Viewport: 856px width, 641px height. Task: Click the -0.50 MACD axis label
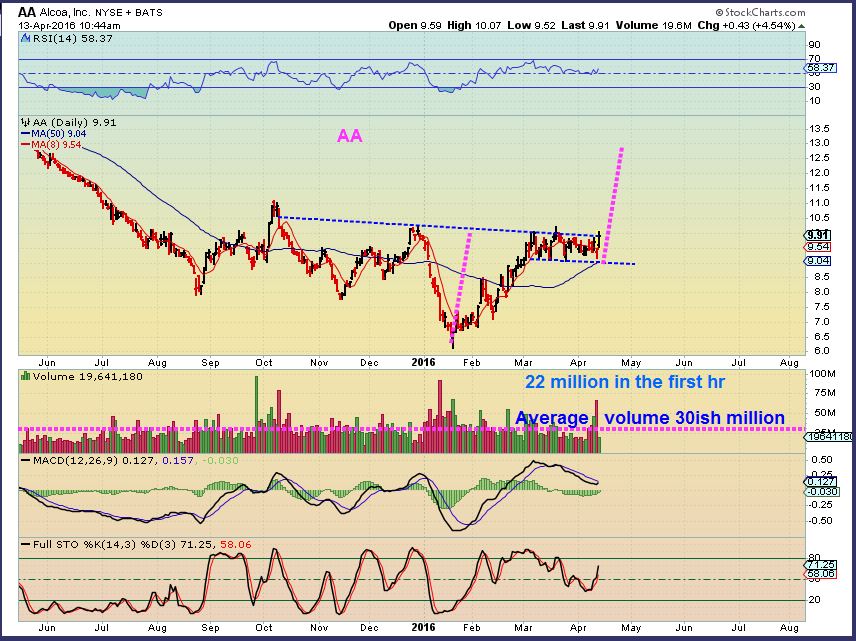pos(821,521)
